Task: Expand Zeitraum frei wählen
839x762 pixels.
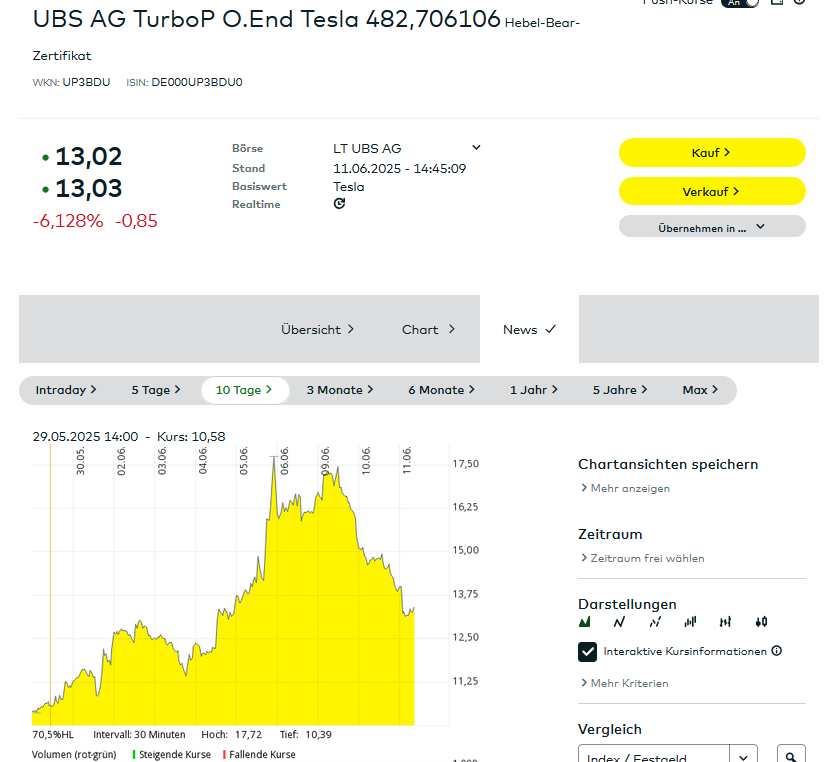Action: (642, 558)
